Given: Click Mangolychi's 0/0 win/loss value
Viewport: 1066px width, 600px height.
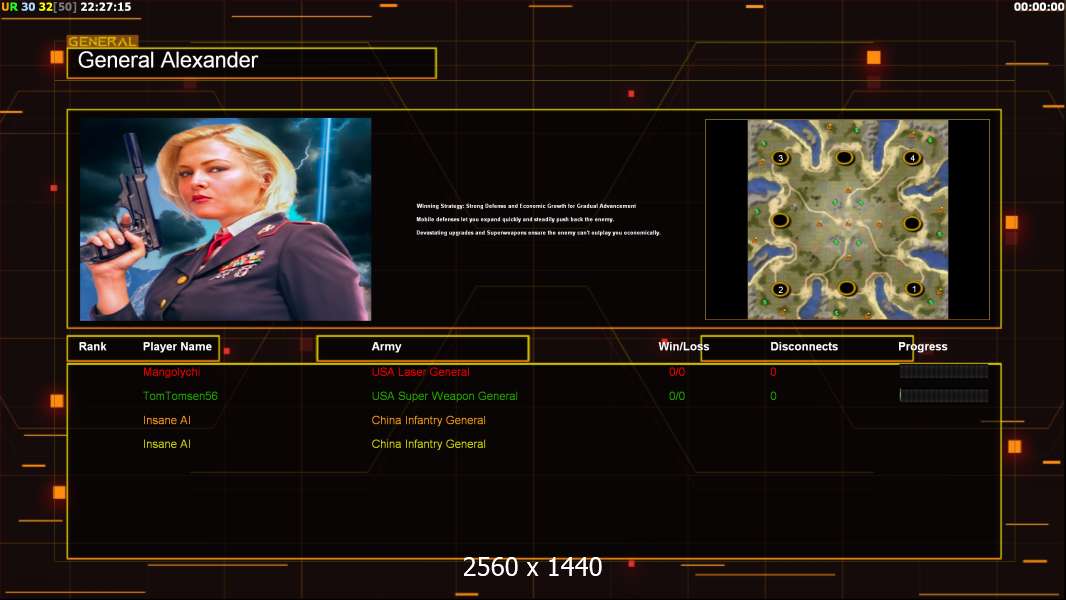Looking at the screenshot, I should point(676,372).
